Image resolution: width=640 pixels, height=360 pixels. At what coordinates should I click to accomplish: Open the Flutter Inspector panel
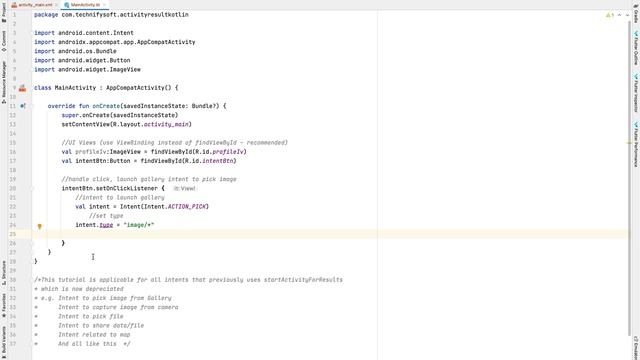tap(636, 93)
